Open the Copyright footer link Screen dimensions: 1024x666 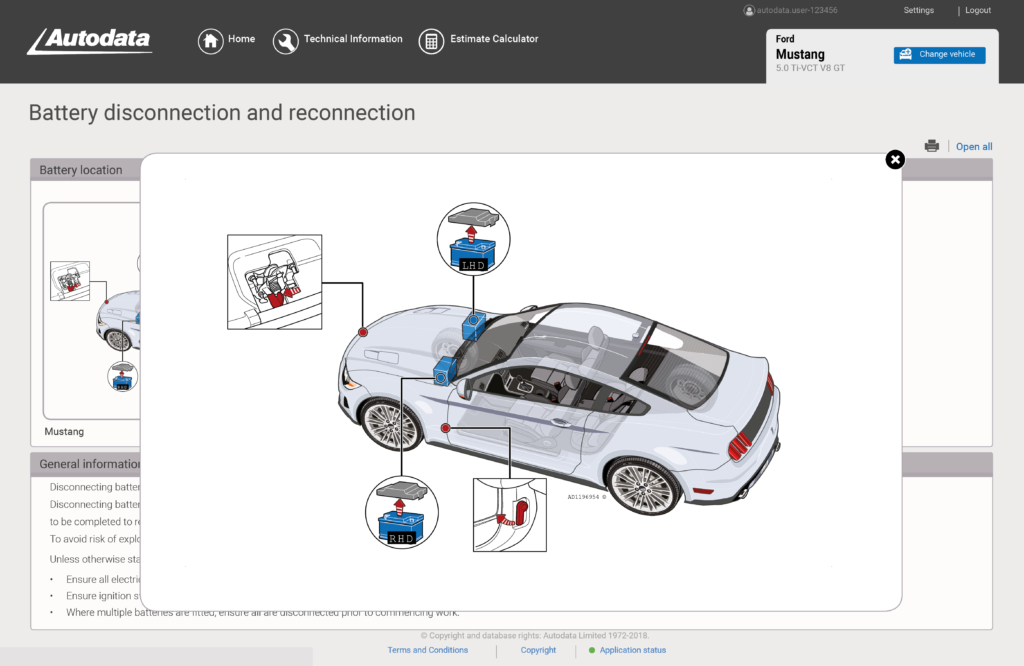point(538,650)
